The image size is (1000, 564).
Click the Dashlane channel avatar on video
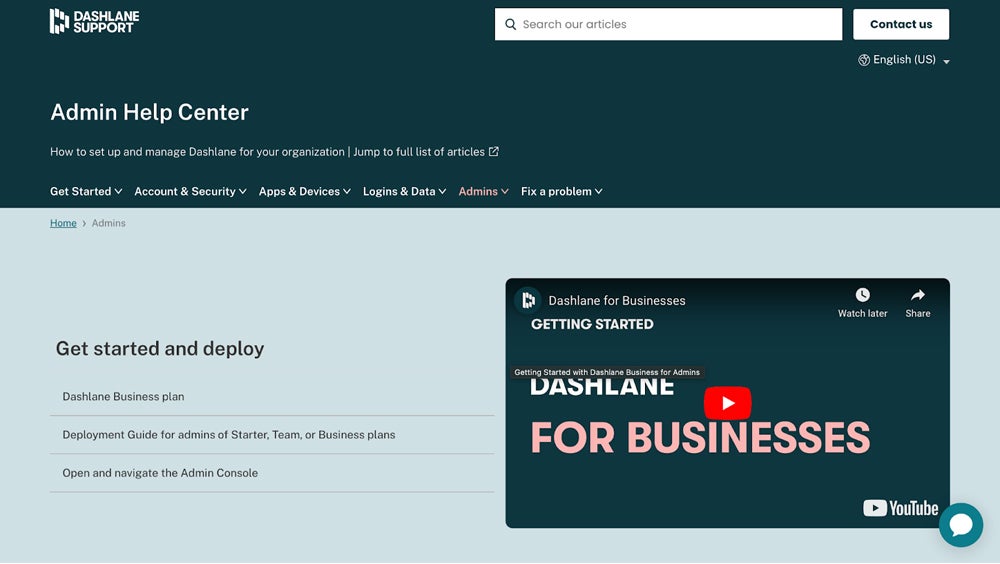pyautogui.click(x=528, y=300)
